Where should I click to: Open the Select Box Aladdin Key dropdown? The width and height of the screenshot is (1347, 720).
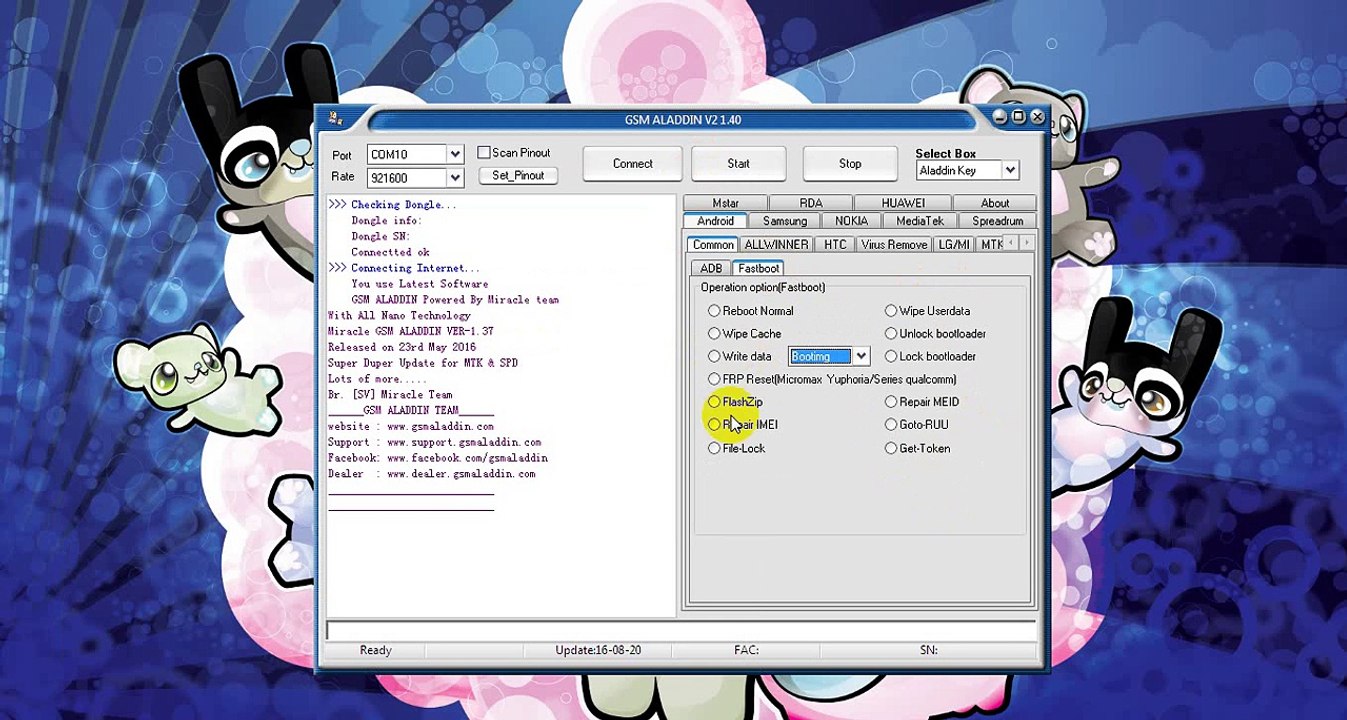(x=1010, y=171)
